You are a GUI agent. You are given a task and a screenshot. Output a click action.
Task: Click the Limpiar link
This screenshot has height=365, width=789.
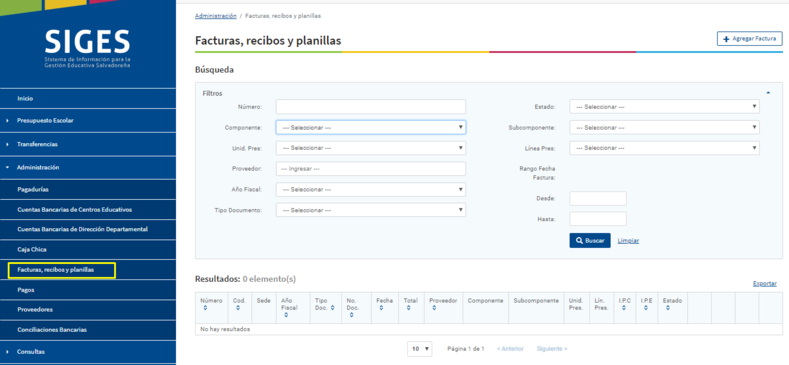point(628,241)
